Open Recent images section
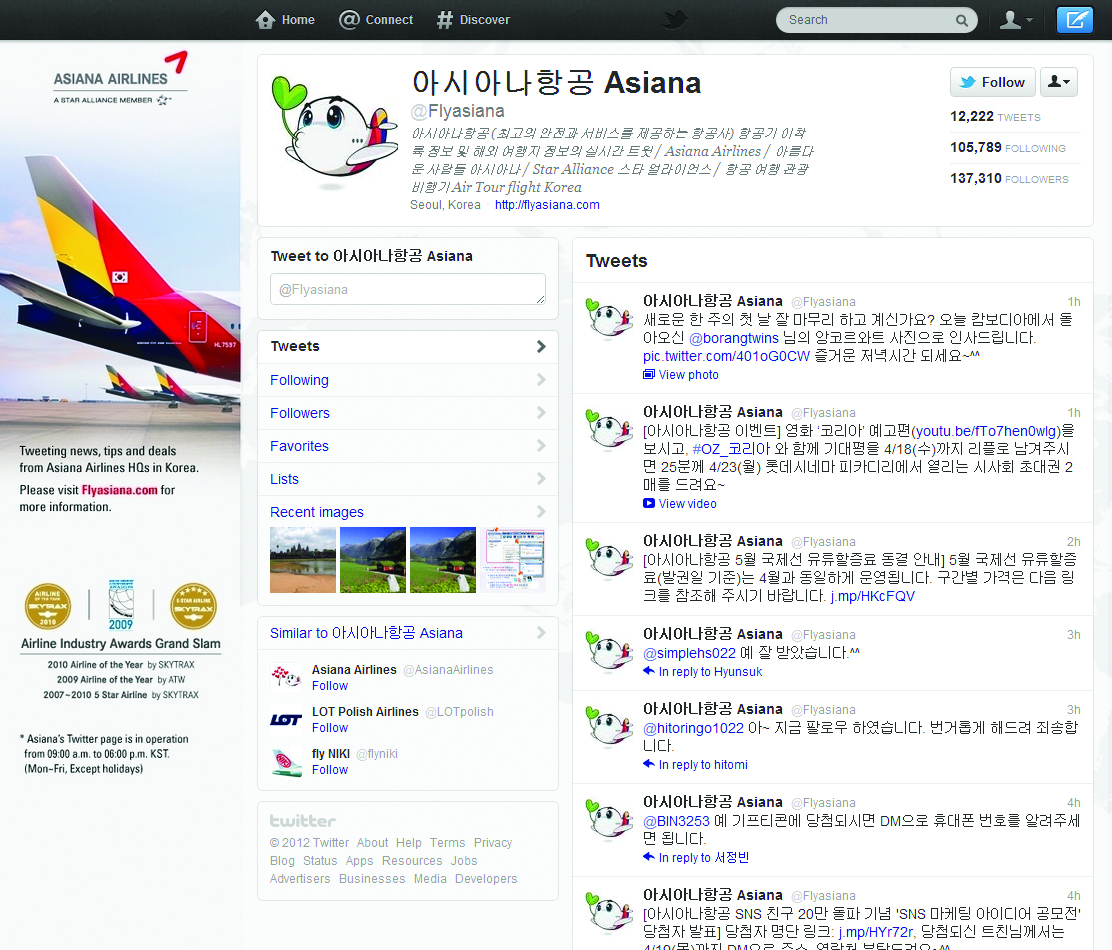 tap(316, 512)
